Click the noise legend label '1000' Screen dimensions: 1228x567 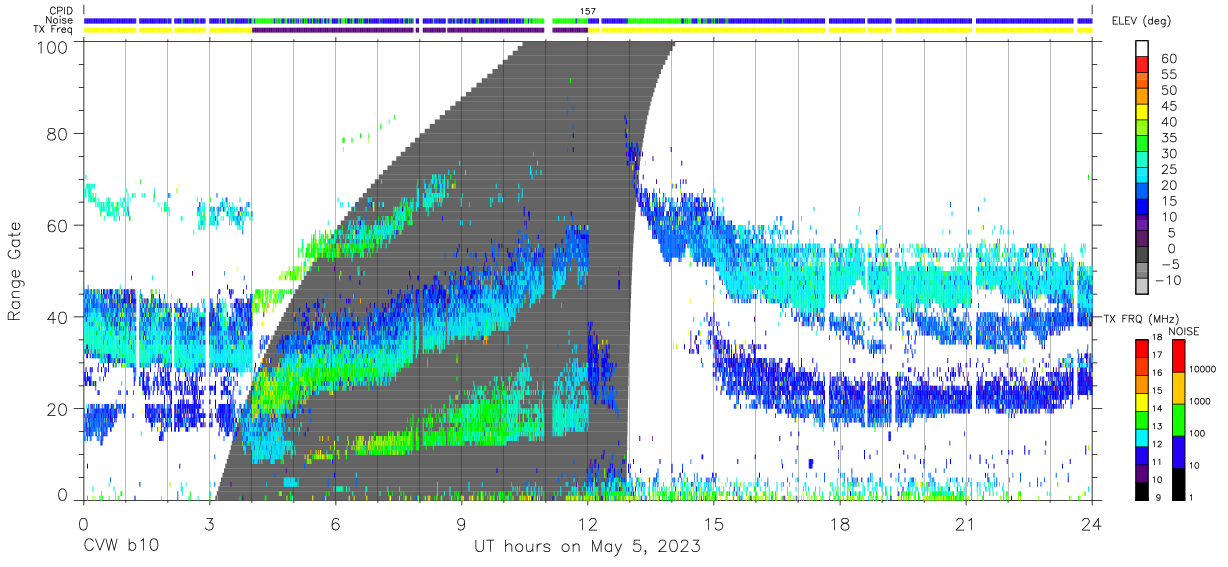pos(1200,401)
